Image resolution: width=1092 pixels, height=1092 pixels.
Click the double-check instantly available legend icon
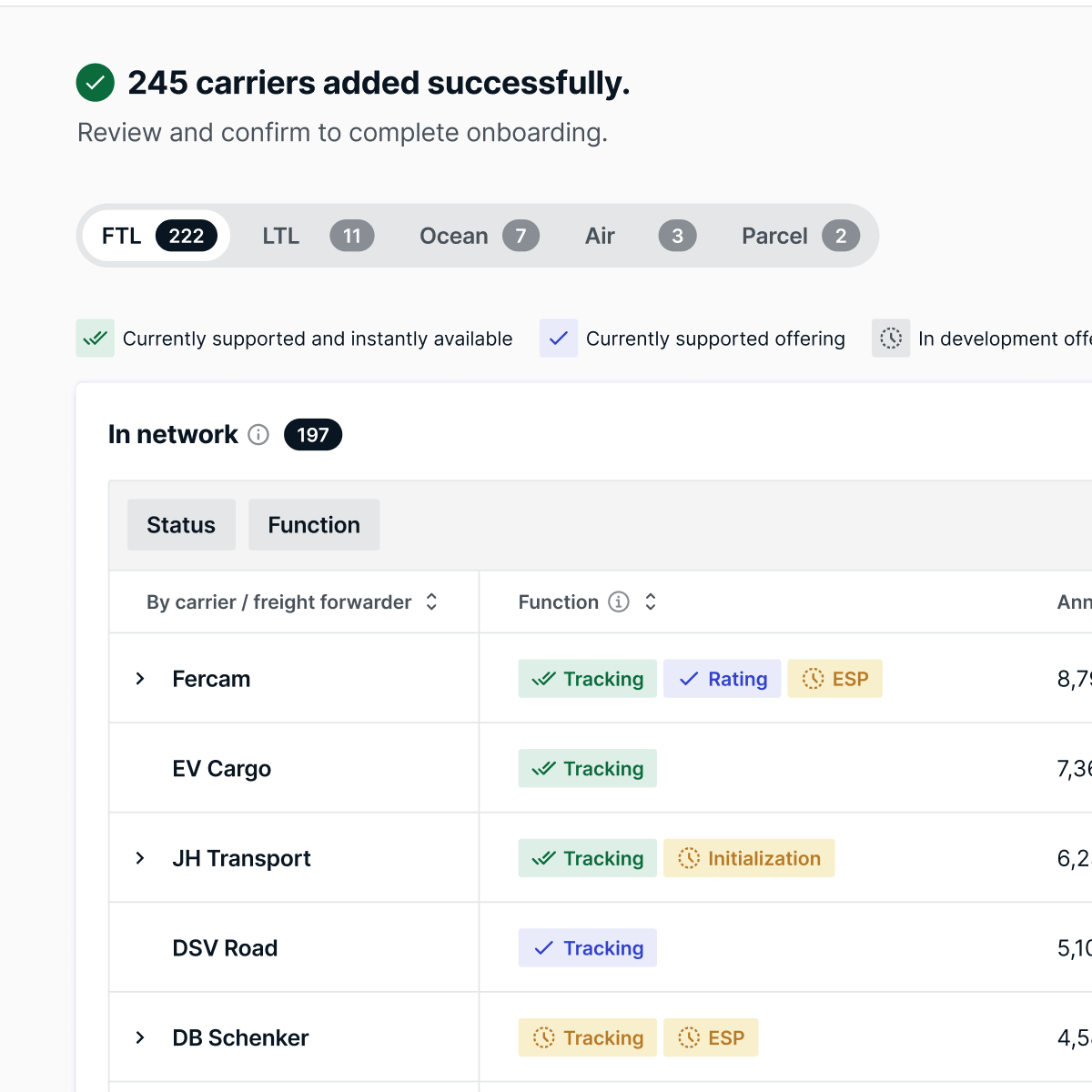96,339
